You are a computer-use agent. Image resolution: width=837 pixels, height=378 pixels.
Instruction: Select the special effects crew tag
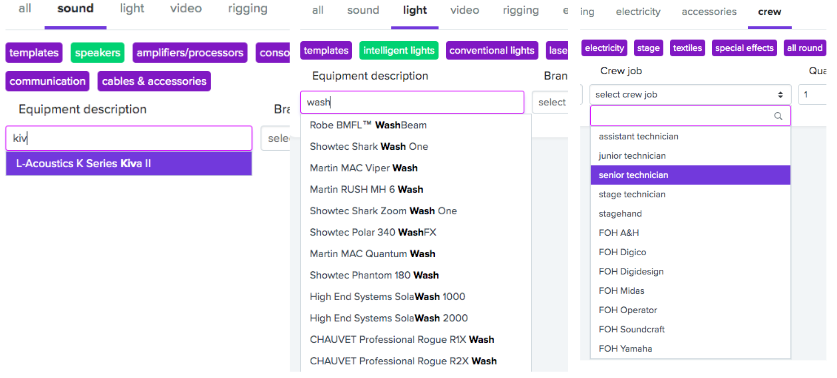pos(744,48)
